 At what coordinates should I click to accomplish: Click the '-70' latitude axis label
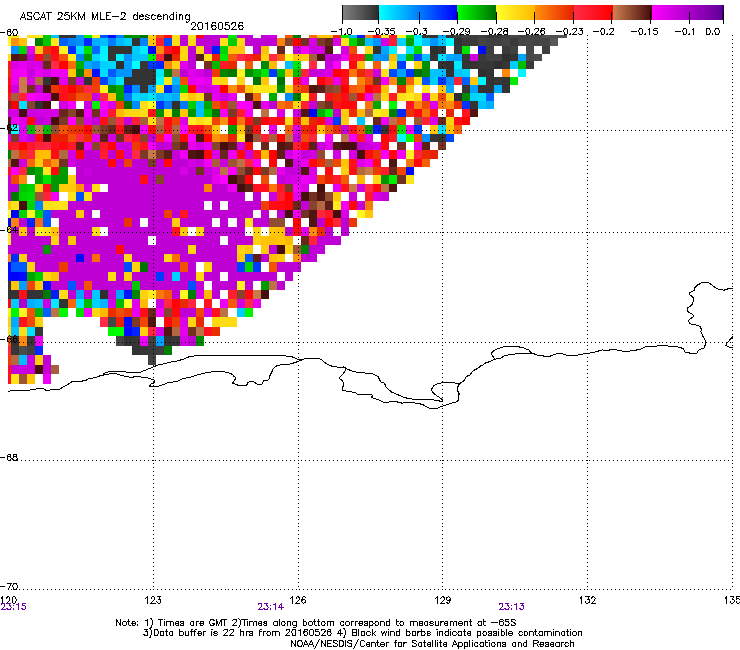click(9, 586)
